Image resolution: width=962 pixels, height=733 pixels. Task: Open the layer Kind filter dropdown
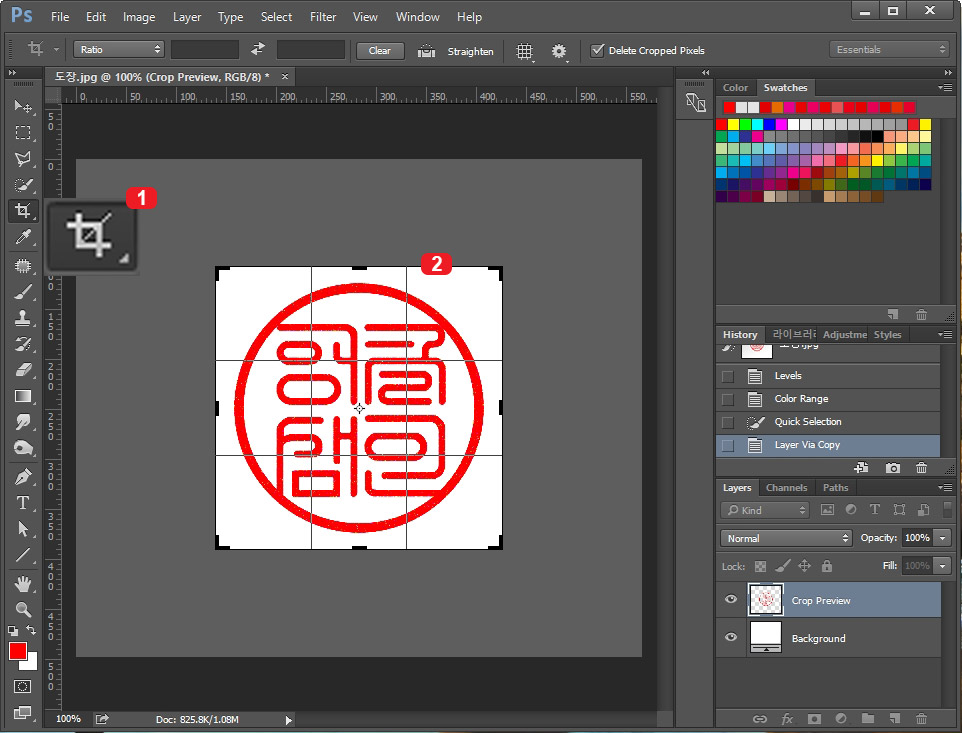click(x=765, y=510)
